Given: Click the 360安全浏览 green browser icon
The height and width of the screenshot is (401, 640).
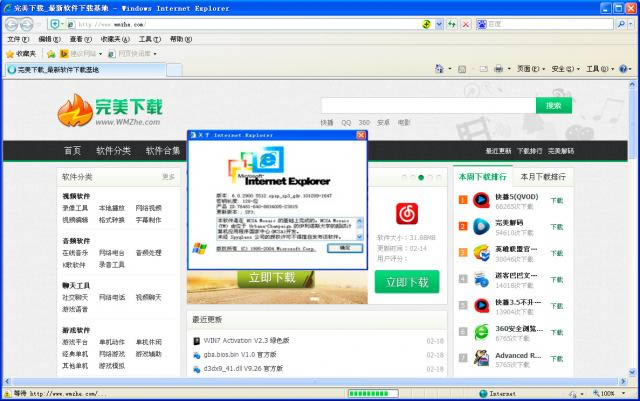Looking at the screenshot, I should tap(481, 332).
